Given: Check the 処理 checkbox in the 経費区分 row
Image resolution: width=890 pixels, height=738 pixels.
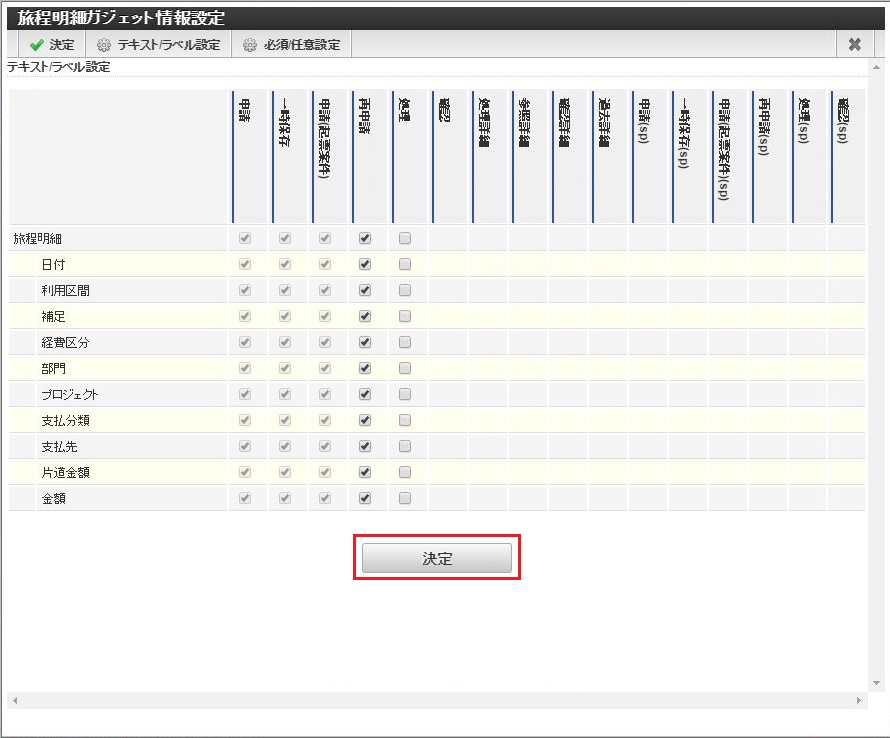Looking at the screenshot, I should tap(405, 342).
